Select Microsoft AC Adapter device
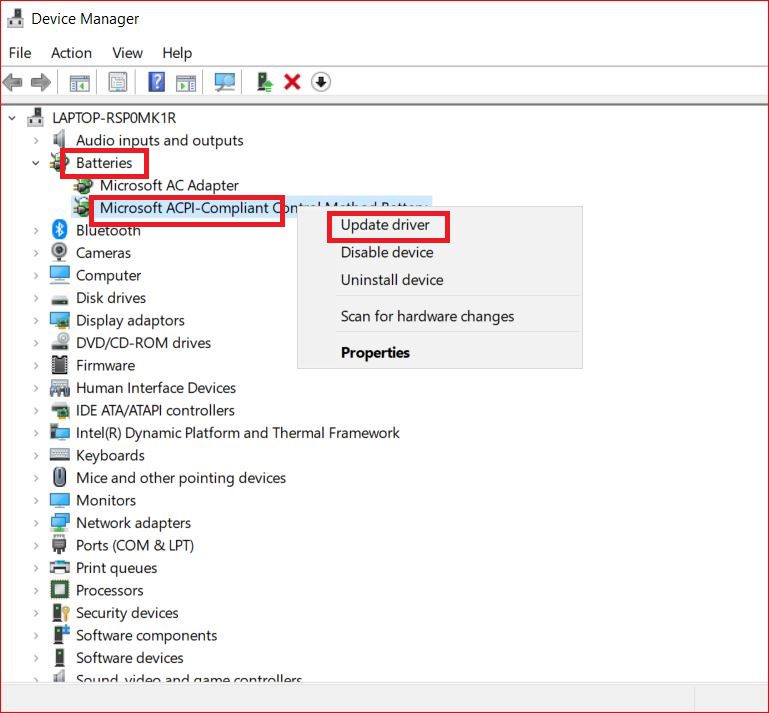The width and height of the screenshot is (769, 713). click(x=169, y=185)
